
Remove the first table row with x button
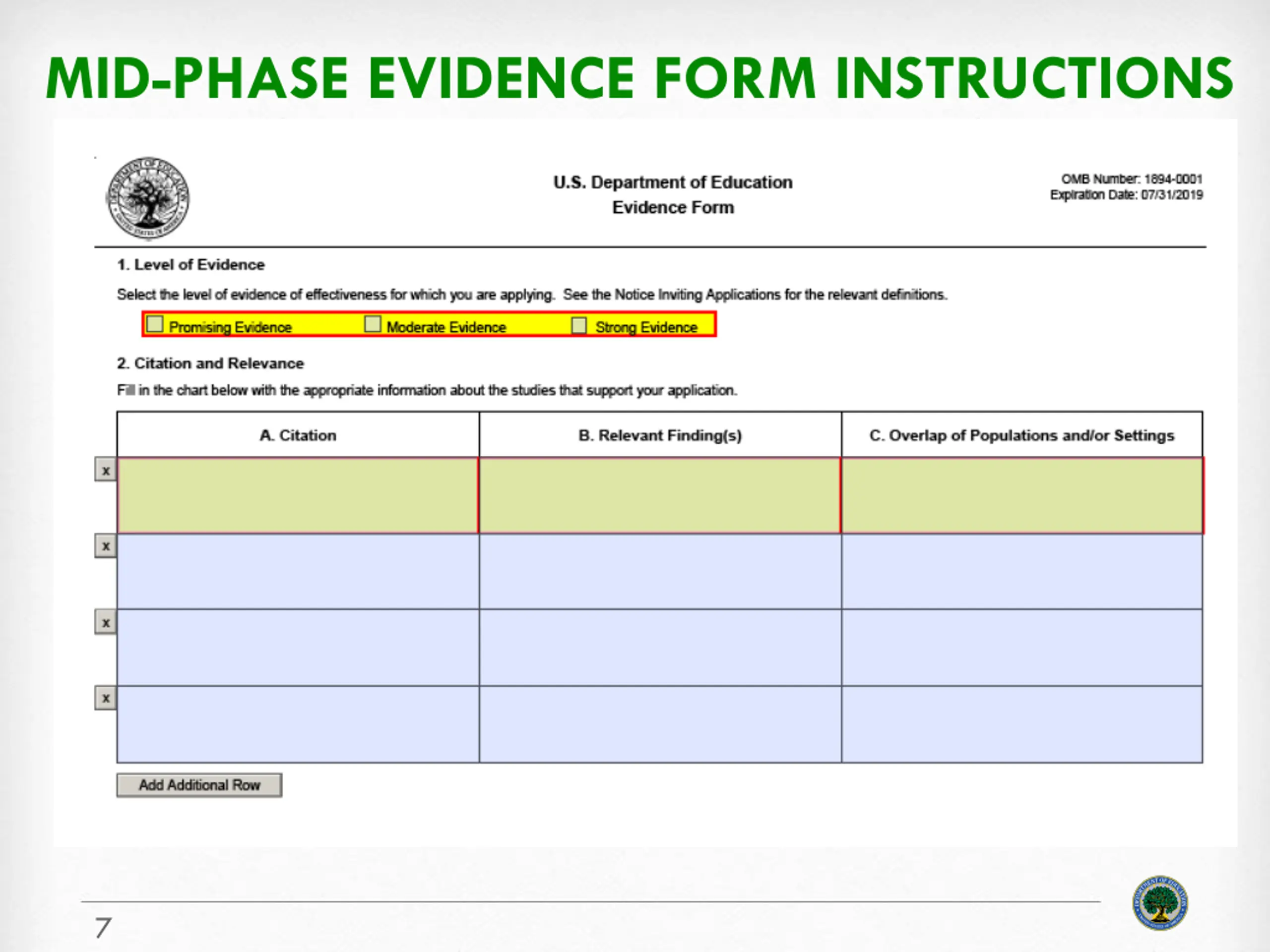click(x=106, y=470)
